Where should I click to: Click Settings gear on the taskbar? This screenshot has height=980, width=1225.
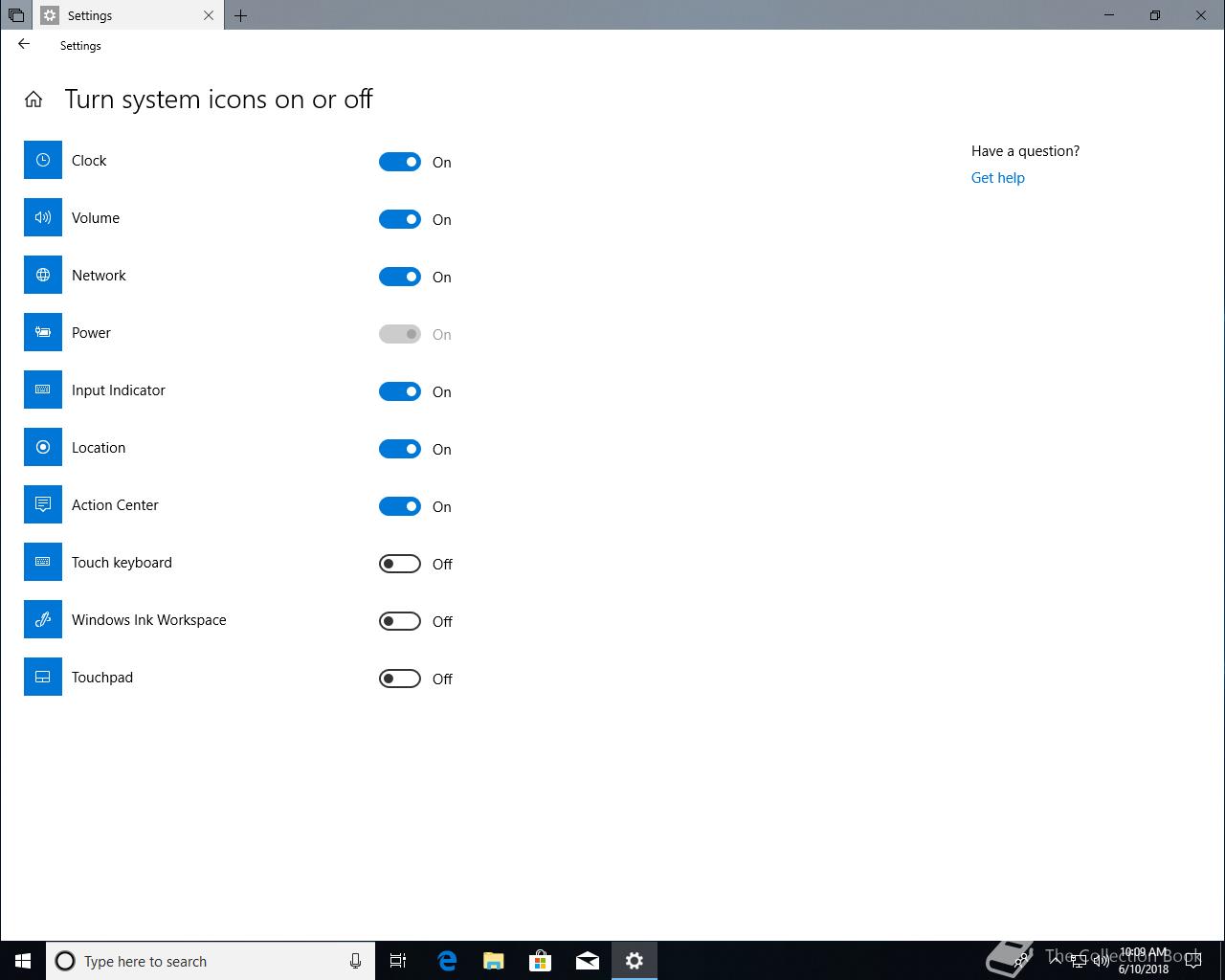(x=635, y=961)
